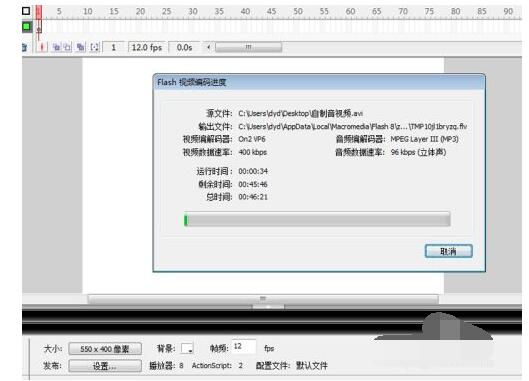This screenshot has height=381, width=529.
Task: Toggle the Edit Multiple Frames icon
Action: [x=81, y=47]
